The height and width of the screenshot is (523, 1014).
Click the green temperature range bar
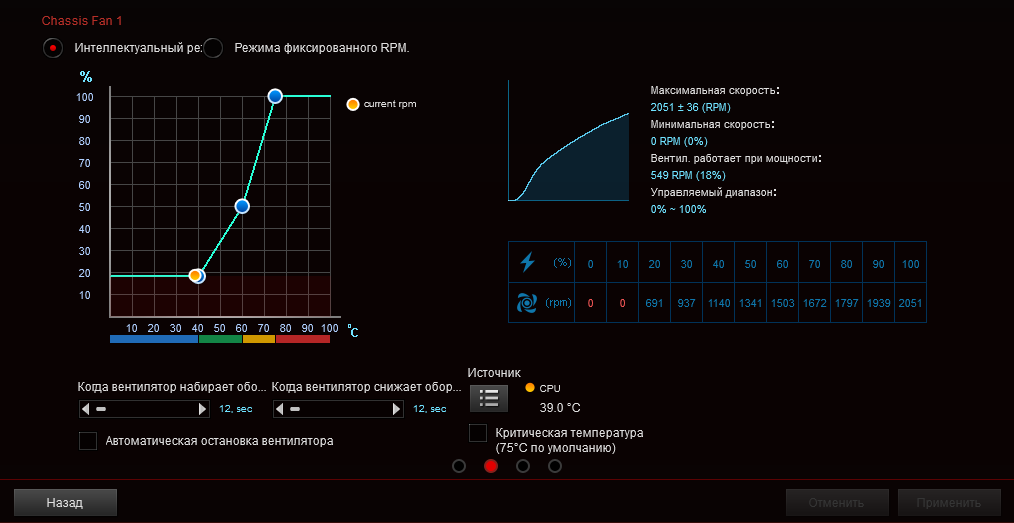(x=221, y=339)
